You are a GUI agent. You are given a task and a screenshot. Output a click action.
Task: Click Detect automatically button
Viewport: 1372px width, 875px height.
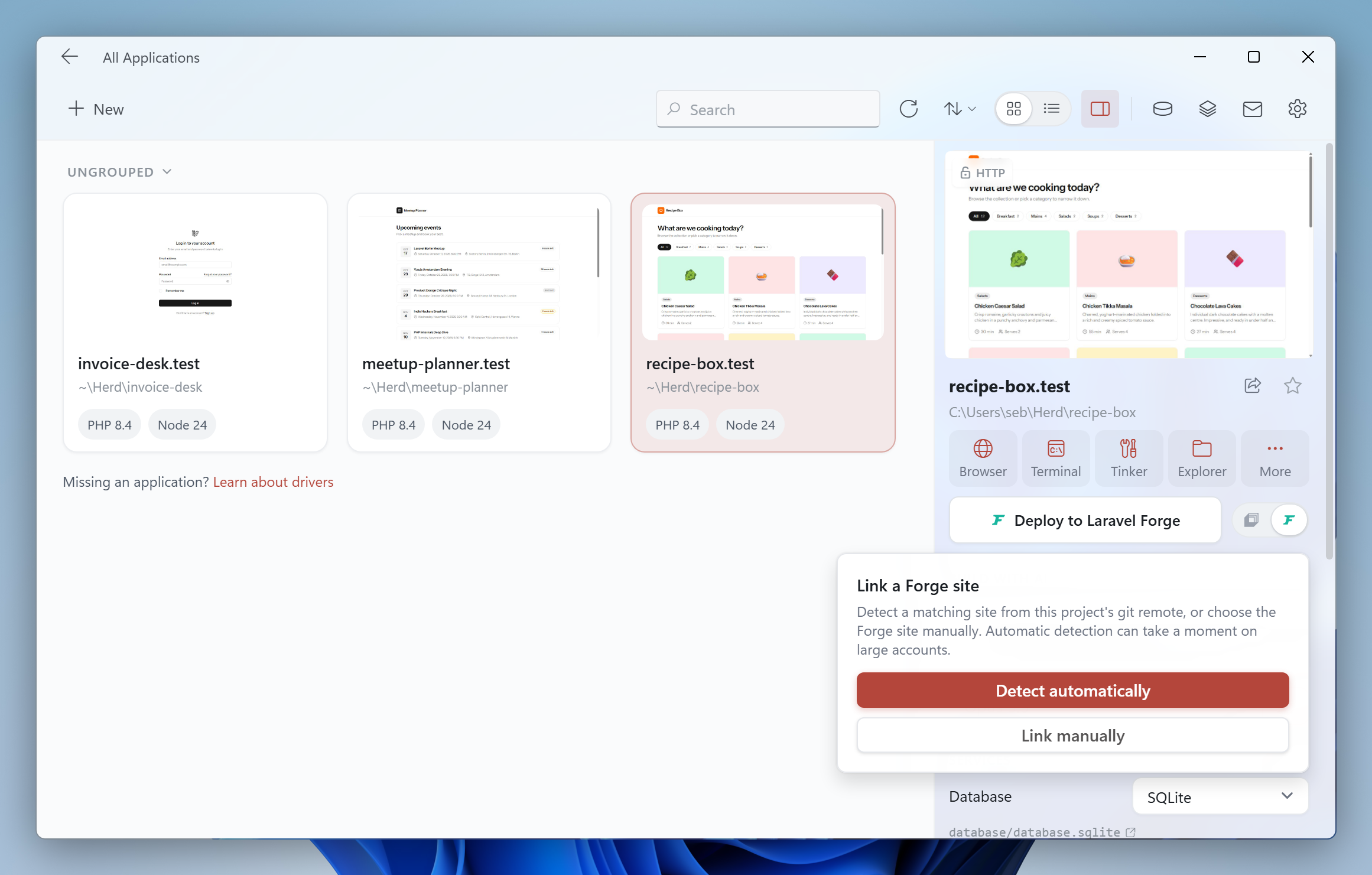tap(1072, 690)
